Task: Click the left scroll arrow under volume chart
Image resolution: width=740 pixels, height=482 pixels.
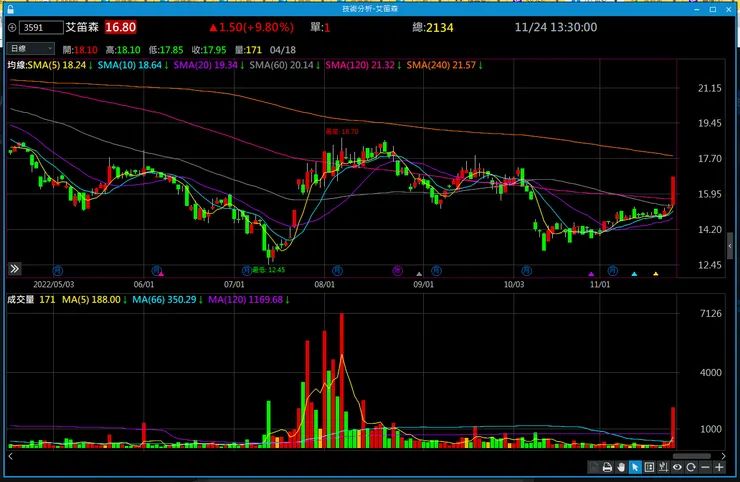Action: (x=10, y=456)
